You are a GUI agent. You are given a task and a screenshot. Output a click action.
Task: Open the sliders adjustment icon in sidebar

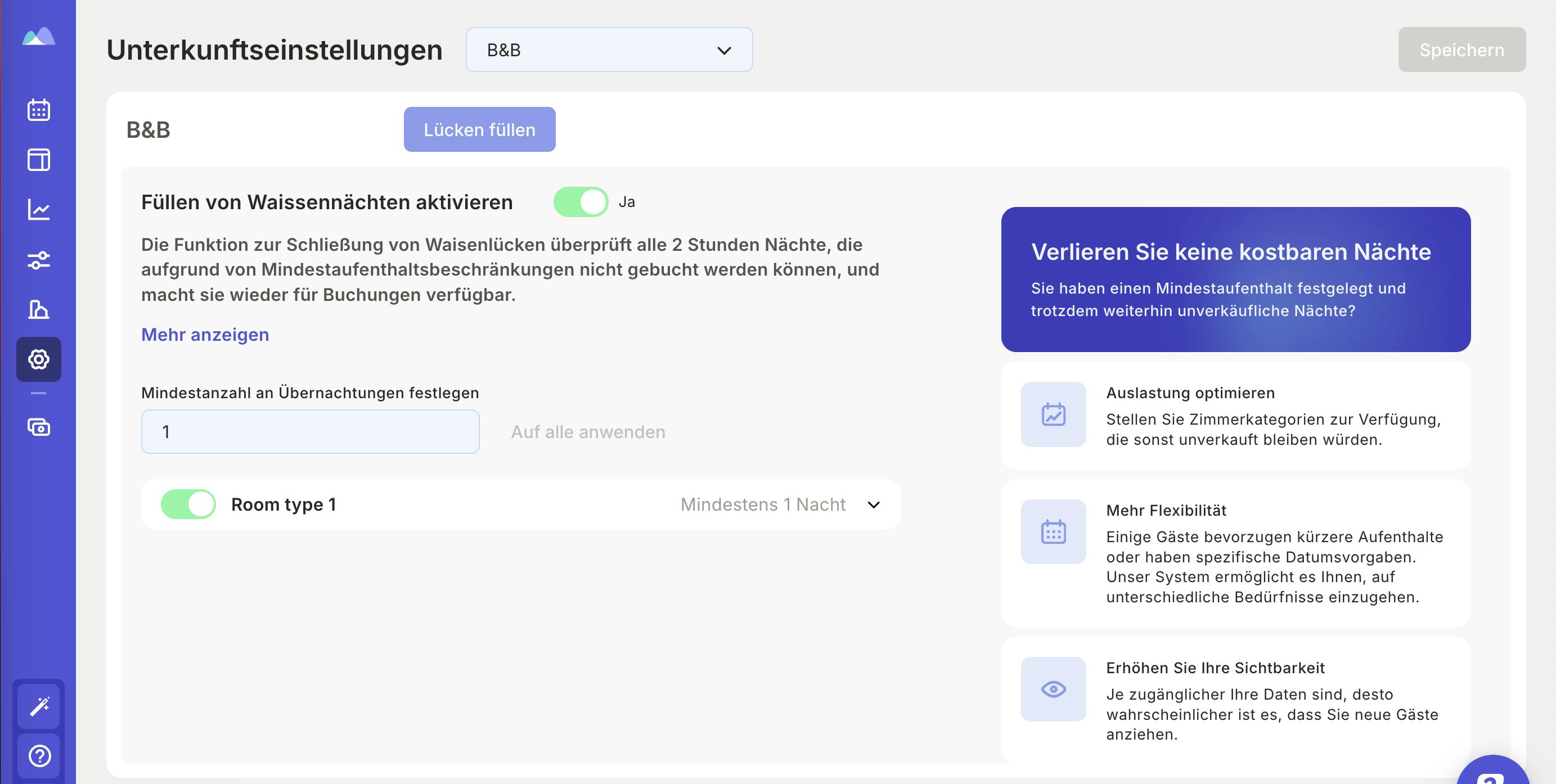39,260
